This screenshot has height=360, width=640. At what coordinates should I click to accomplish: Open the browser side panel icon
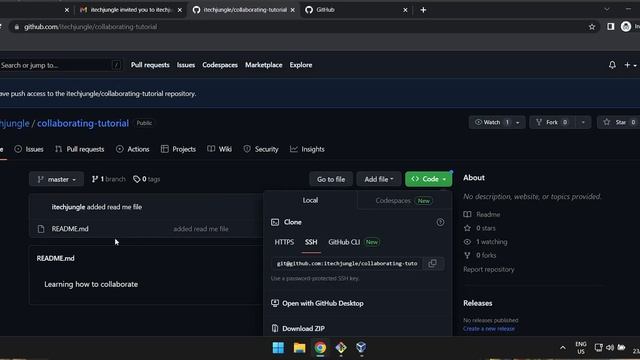611,27
